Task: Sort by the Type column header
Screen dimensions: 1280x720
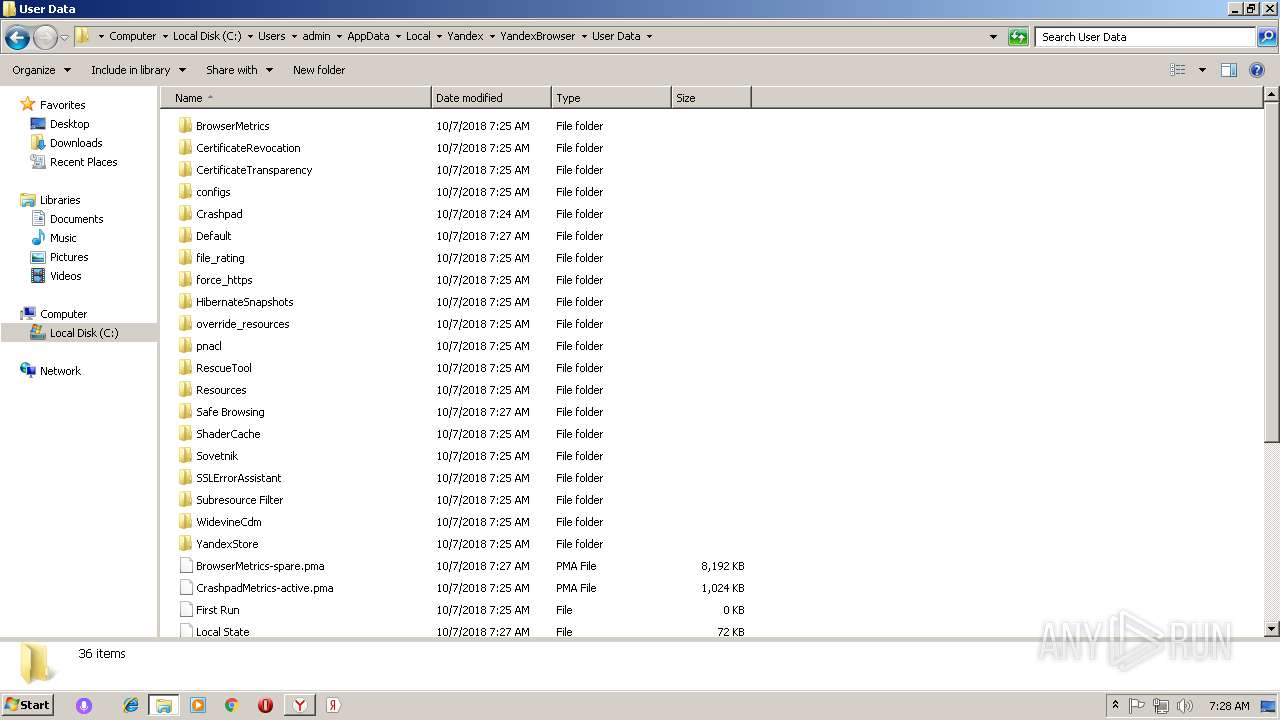Action: (611, 98)
